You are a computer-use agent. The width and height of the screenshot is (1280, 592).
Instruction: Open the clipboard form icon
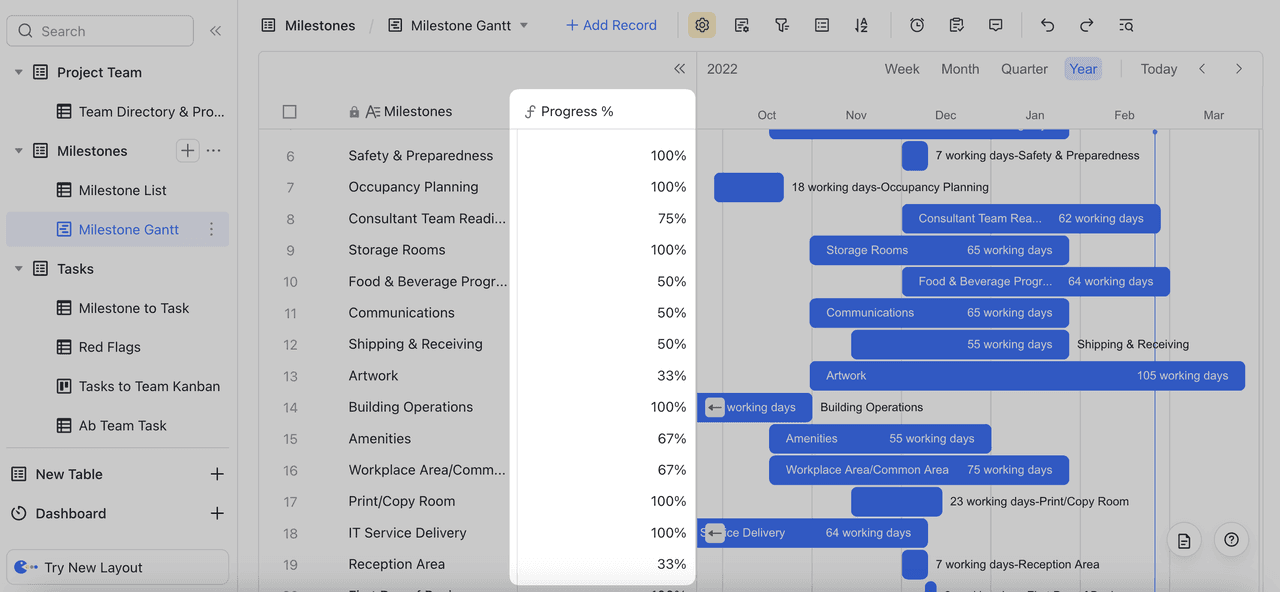956,25
